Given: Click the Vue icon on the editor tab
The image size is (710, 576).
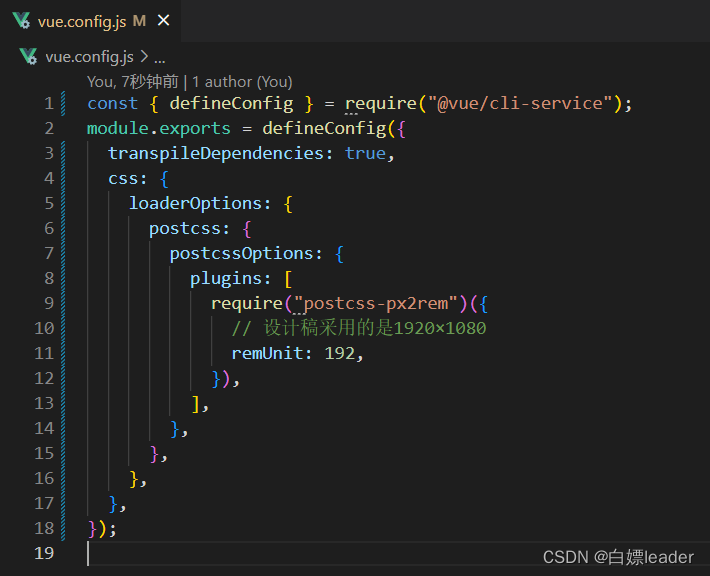Looking at the screenshot, I should 21,21.
